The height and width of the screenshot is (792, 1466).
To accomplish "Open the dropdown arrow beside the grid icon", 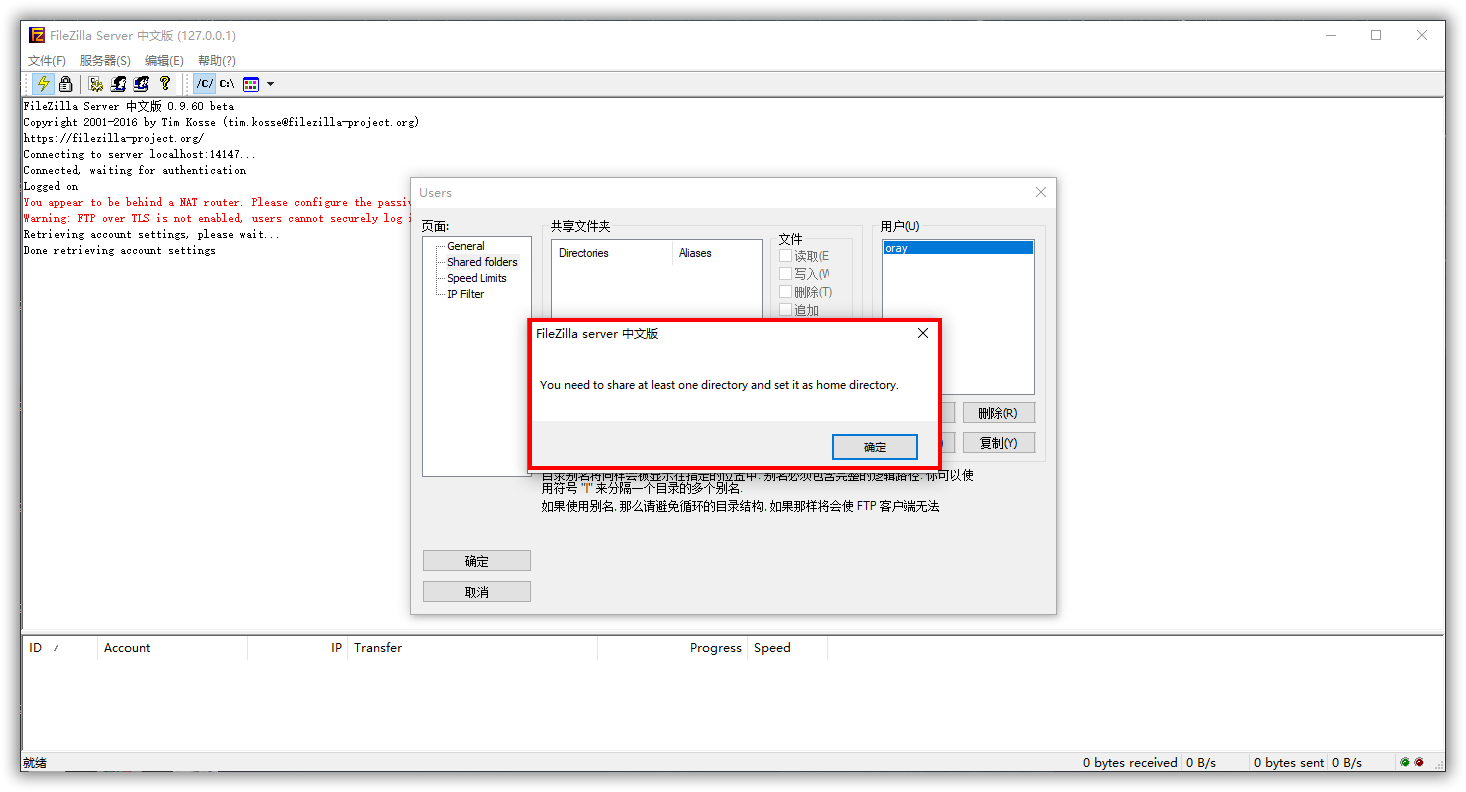I will 270,84.
